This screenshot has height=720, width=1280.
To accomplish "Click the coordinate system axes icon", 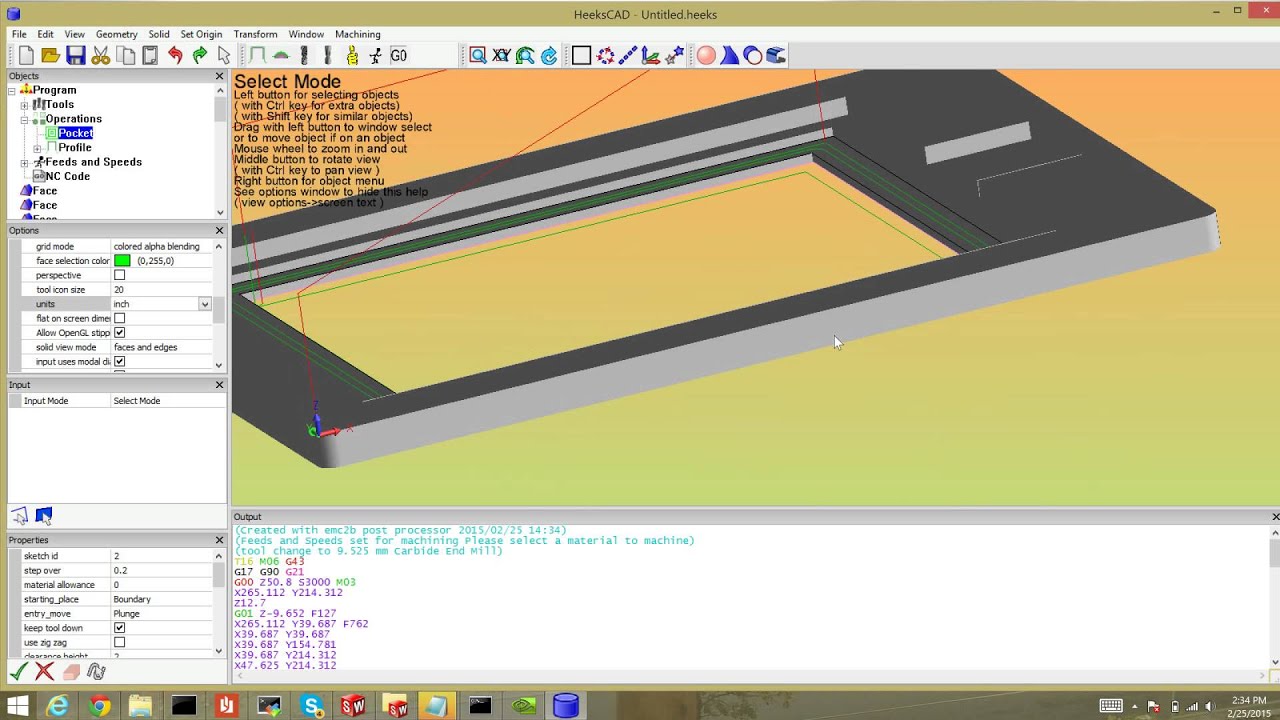I will (x=652, y=56).
